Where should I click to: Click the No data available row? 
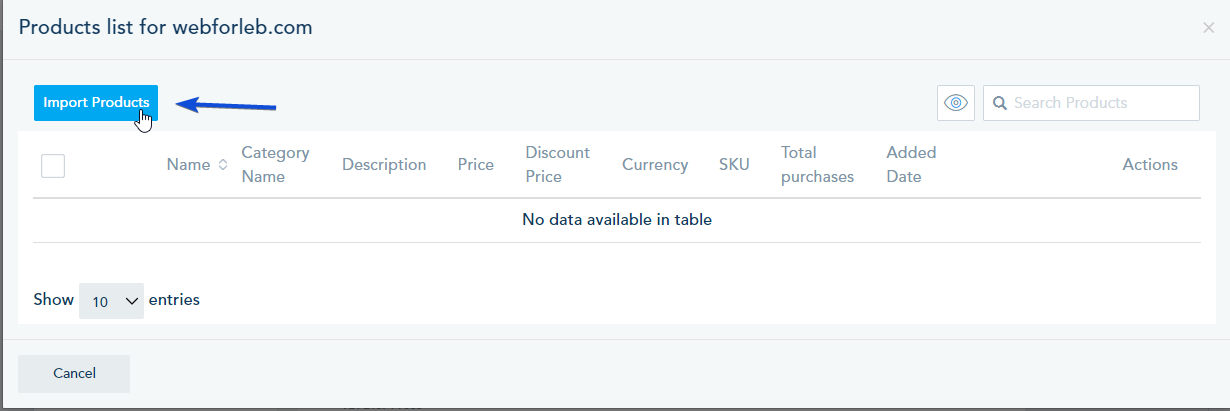coord(617,220)
